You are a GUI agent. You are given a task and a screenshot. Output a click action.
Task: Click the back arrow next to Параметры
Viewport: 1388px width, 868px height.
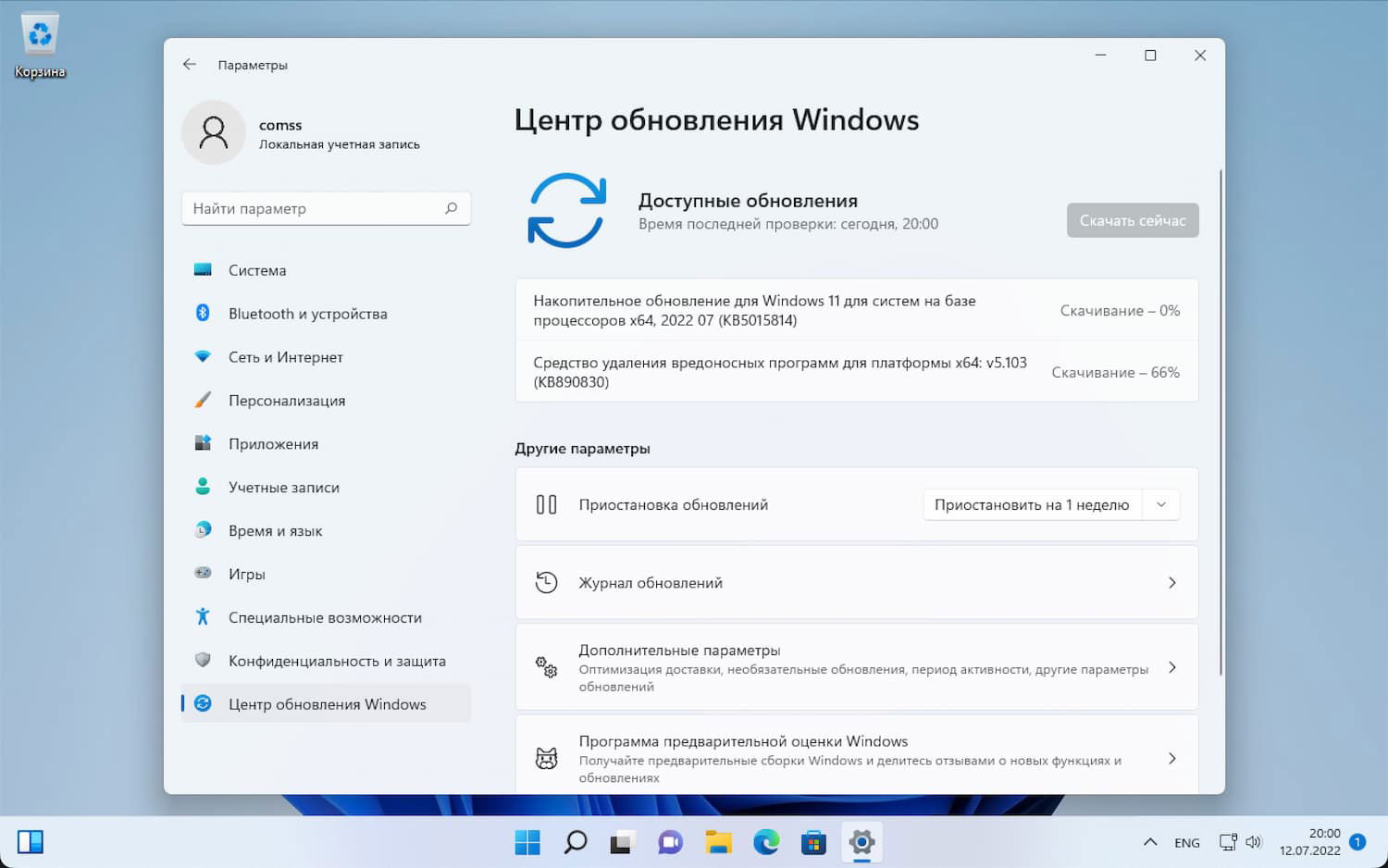[190, 64]
